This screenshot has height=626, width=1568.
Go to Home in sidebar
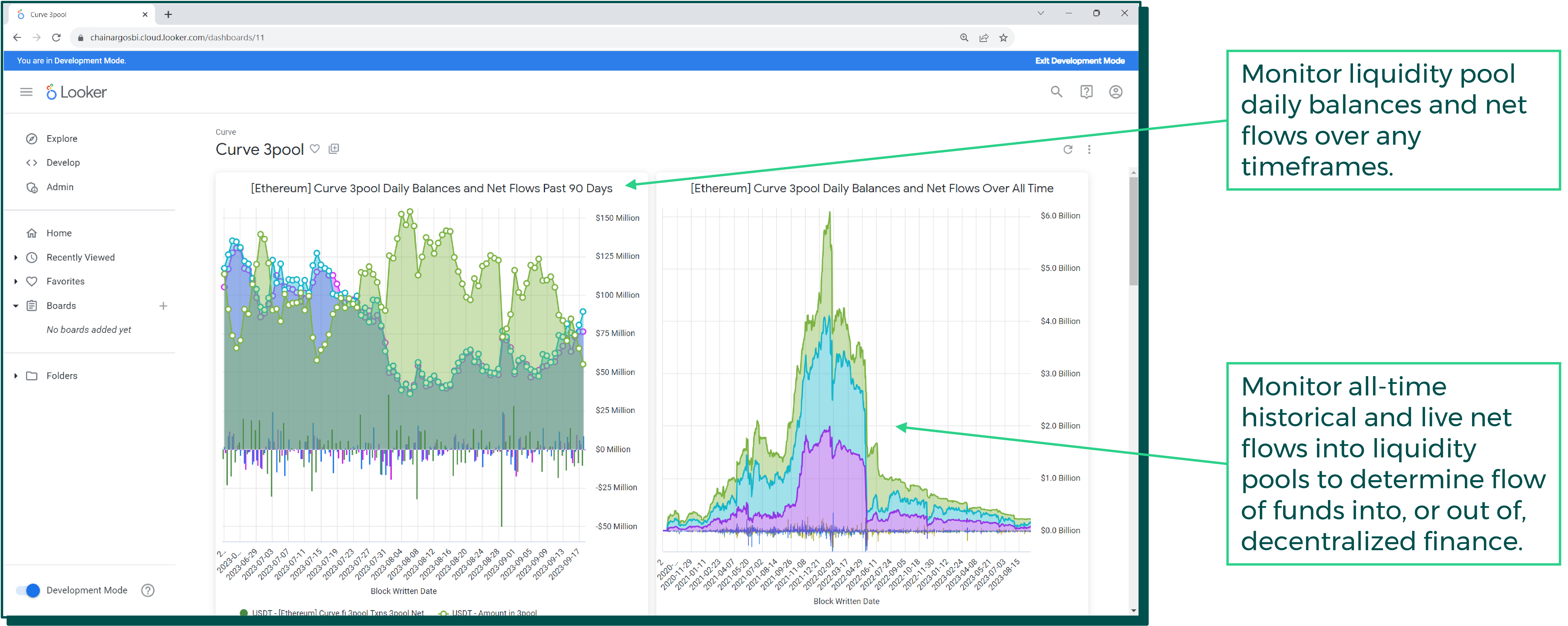pyautogui.click(x=59, y=233)
